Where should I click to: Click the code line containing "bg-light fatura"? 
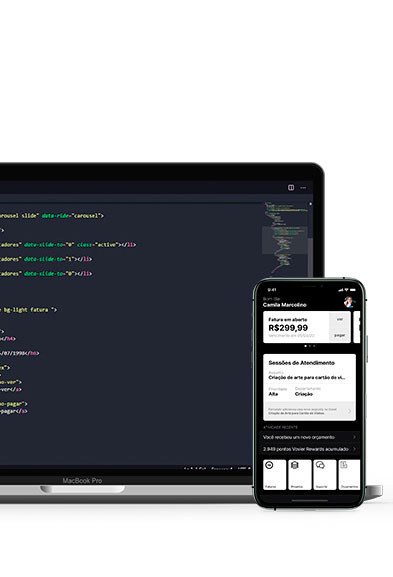(x=28, y=310)
